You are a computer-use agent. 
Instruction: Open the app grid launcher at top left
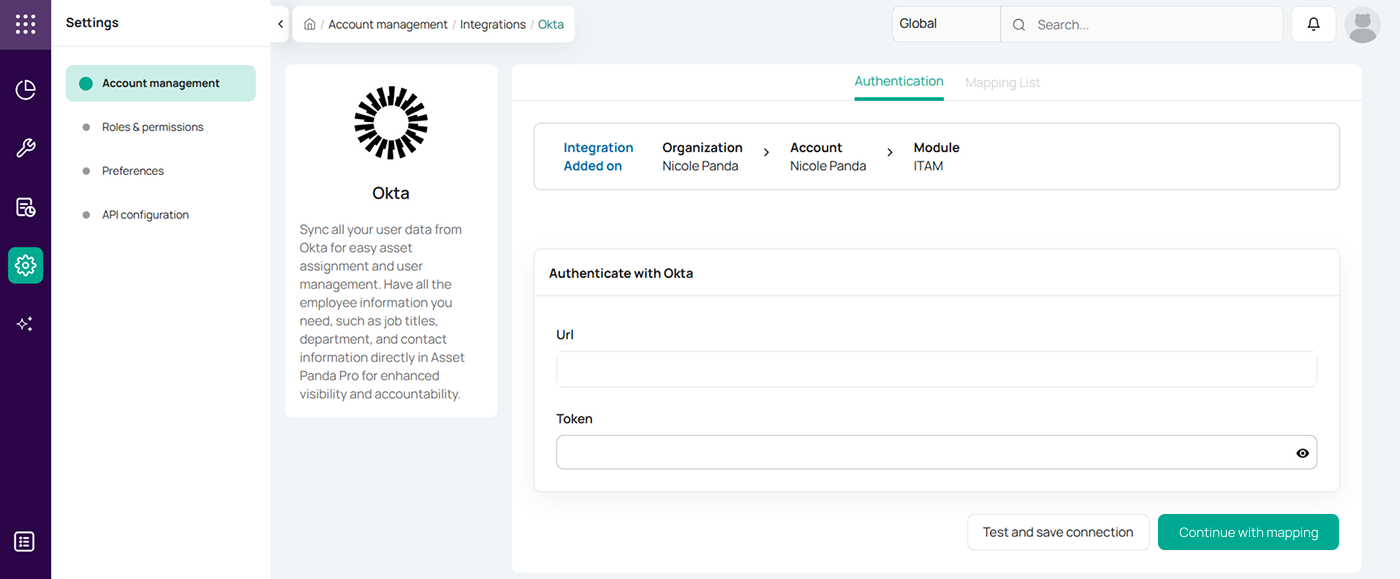(x=25, y=24)
